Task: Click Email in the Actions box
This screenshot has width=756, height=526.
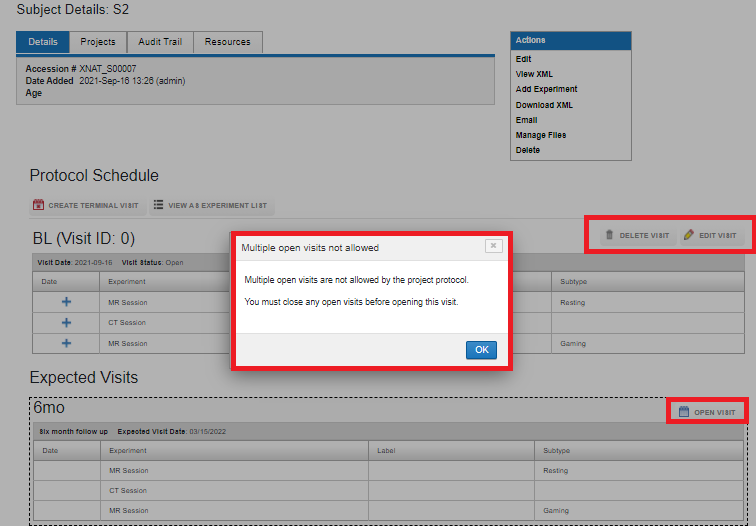Action: tap(526, 120)
